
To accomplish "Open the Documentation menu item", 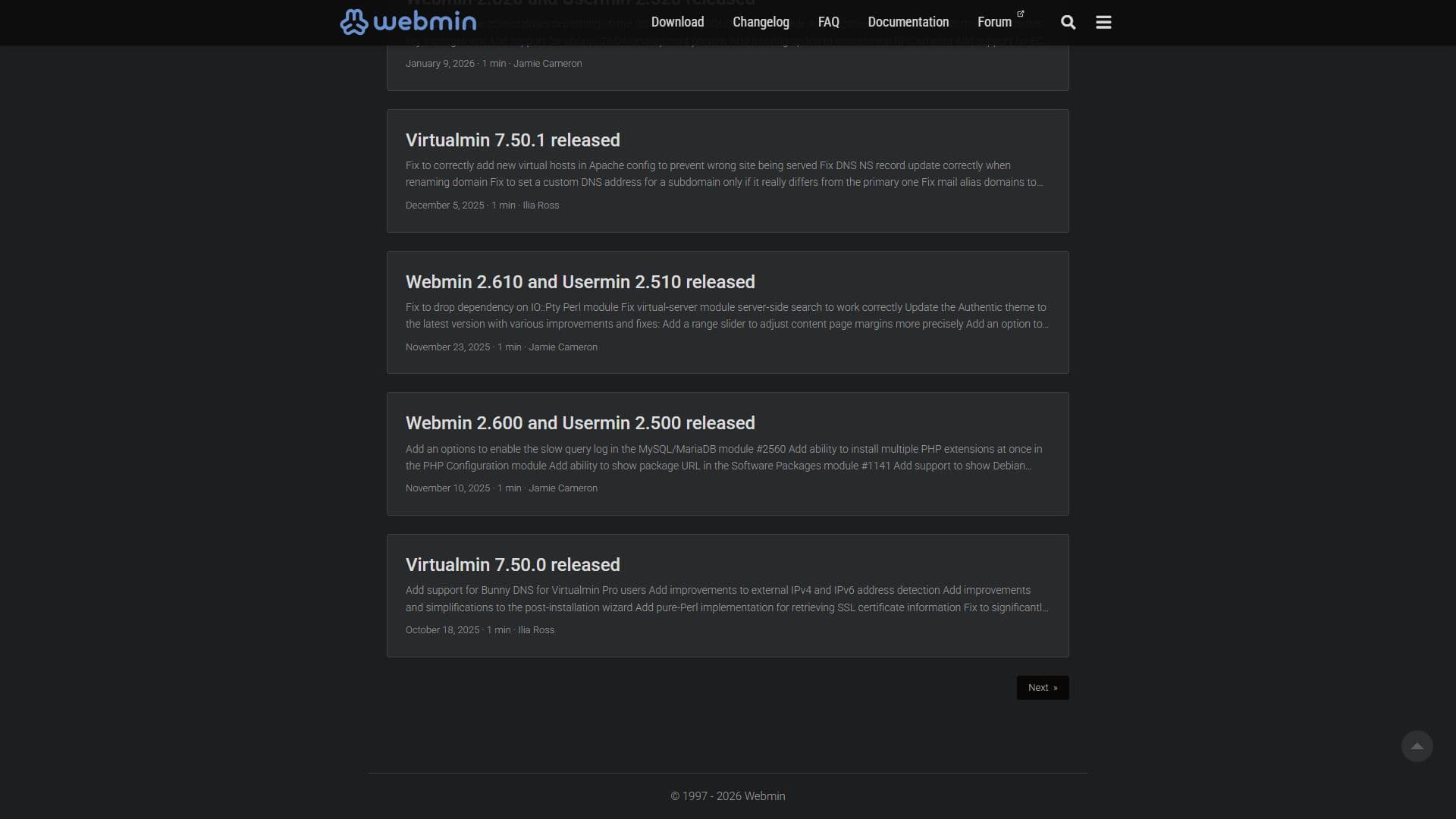I will [x=908, y=22].
